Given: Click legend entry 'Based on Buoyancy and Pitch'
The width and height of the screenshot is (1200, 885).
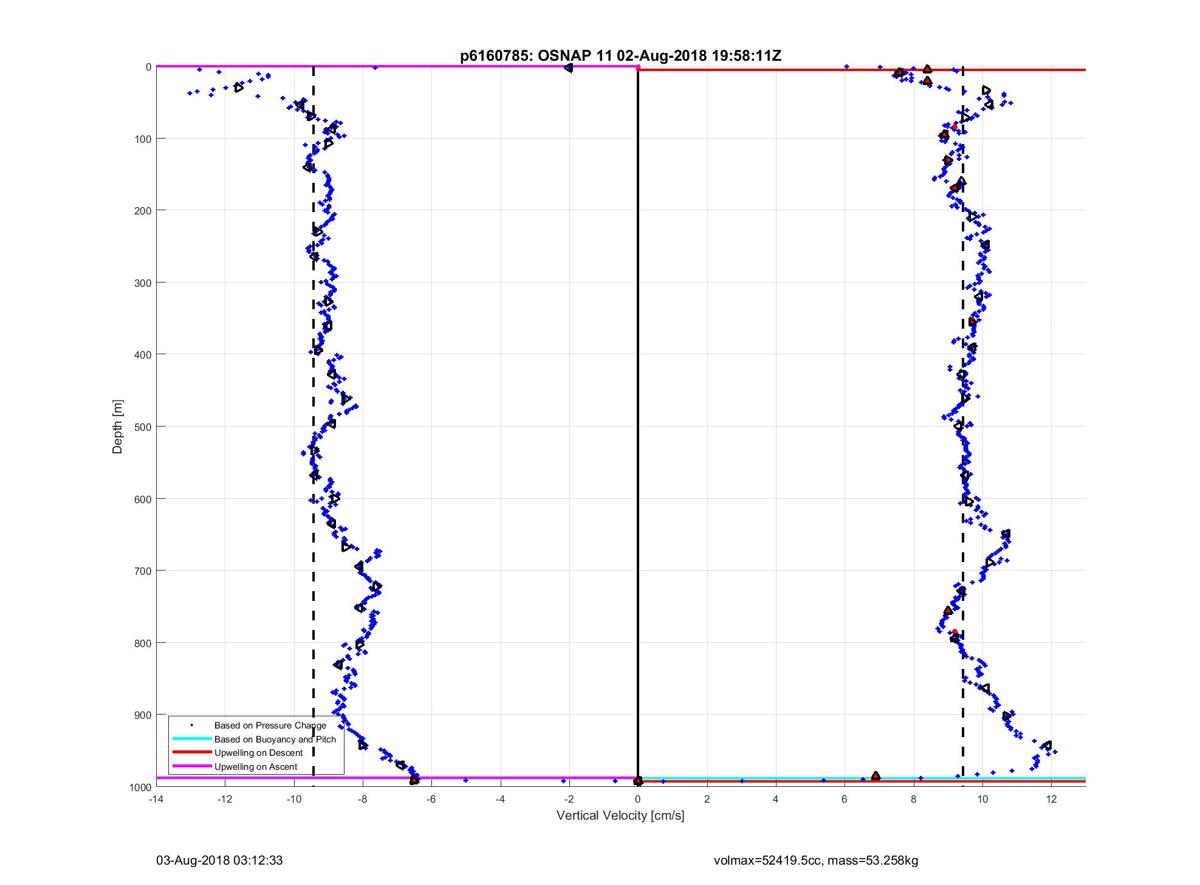Looking at the screenshot, I should [x=275, y=739].
